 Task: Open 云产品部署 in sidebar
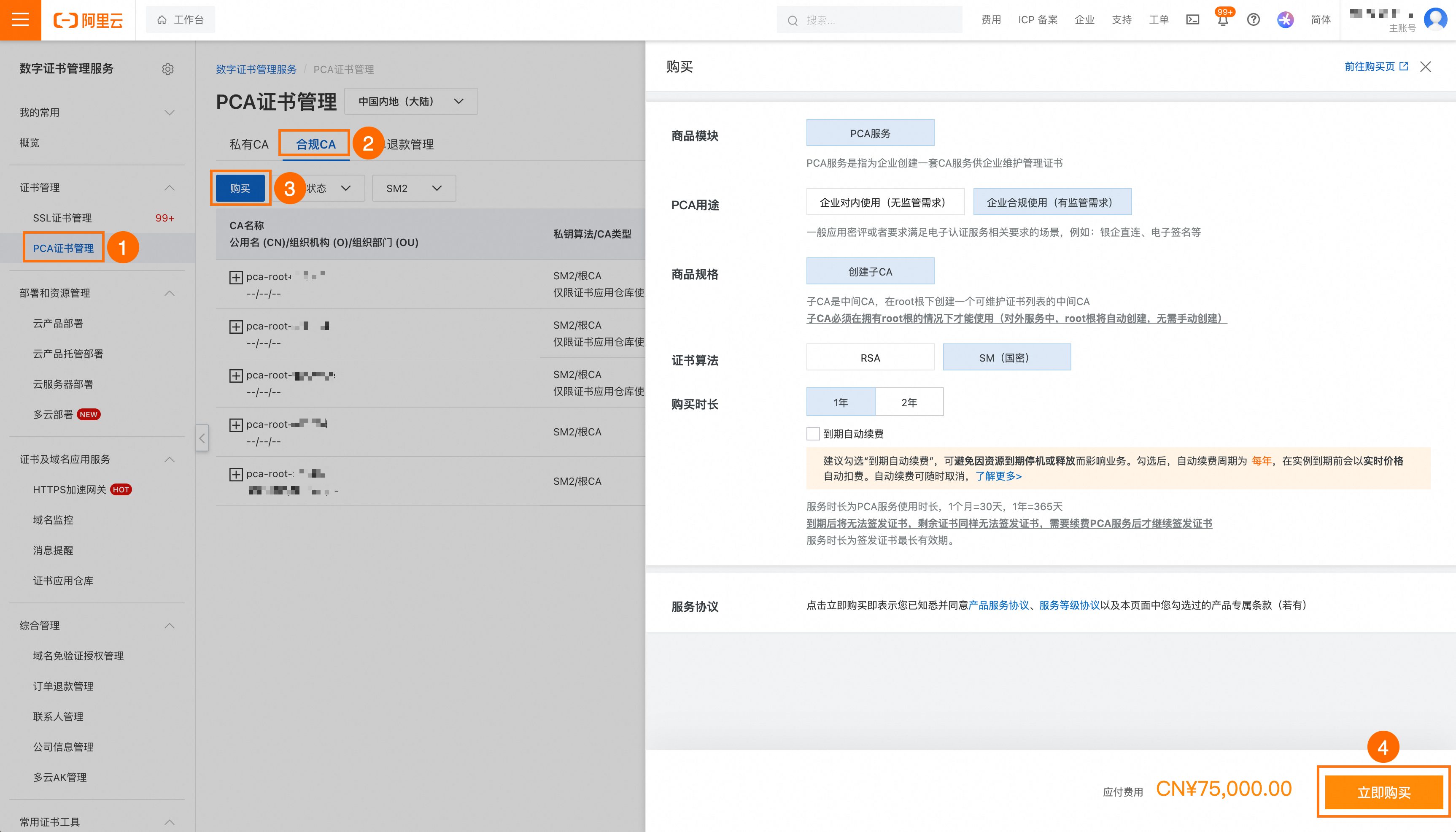(x=58, y=324)
